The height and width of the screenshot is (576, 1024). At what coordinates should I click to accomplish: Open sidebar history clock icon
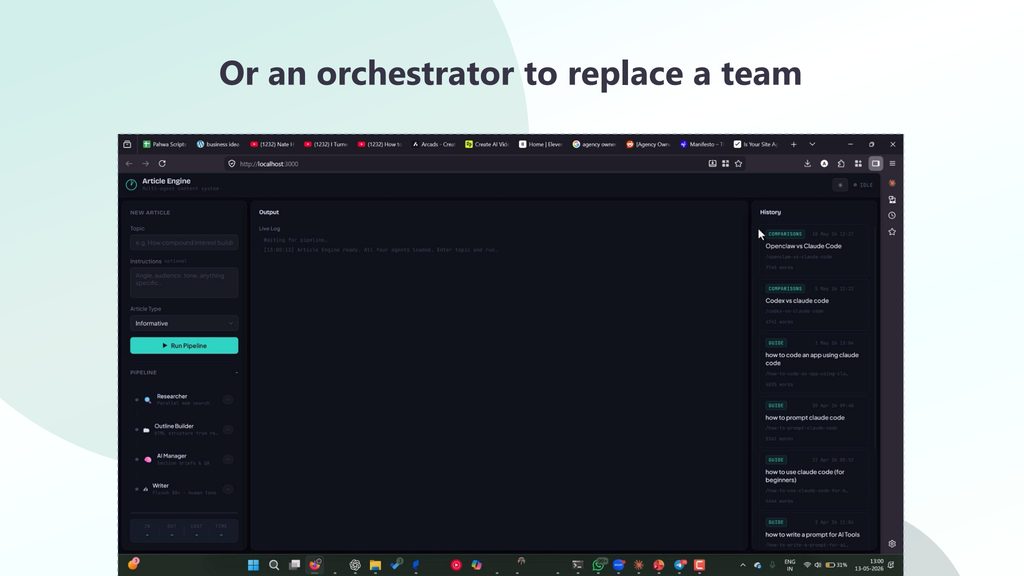click(892, 216)
